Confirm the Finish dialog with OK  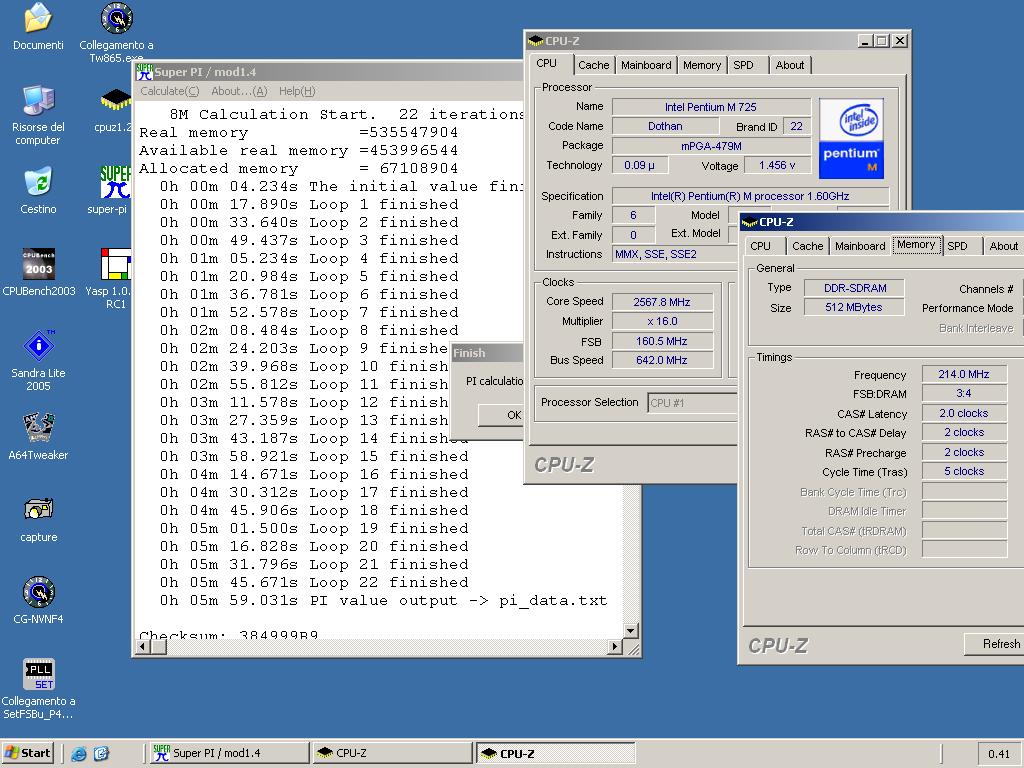click(x=500, y=415)
